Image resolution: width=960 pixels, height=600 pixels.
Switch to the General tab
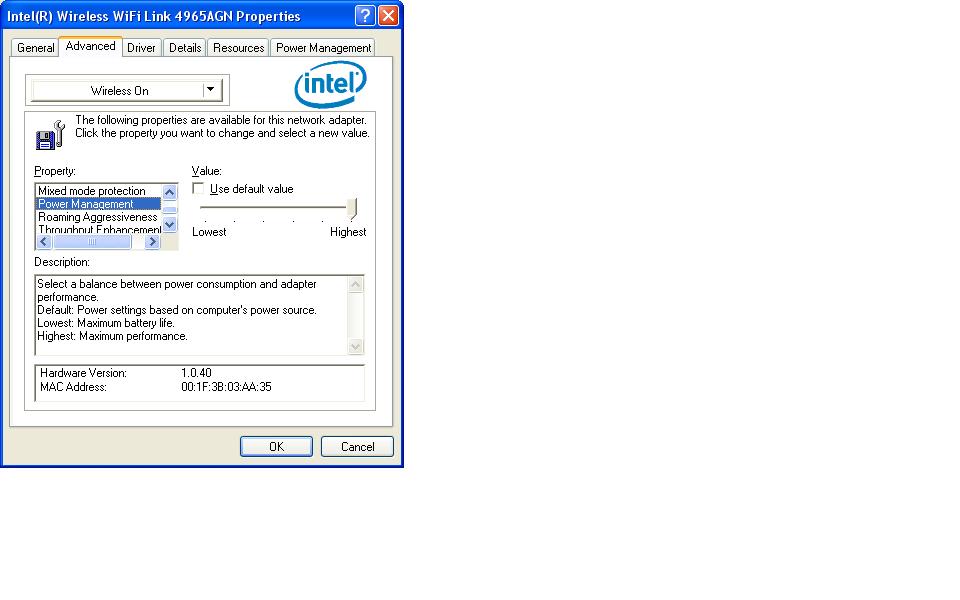(36, 48)
